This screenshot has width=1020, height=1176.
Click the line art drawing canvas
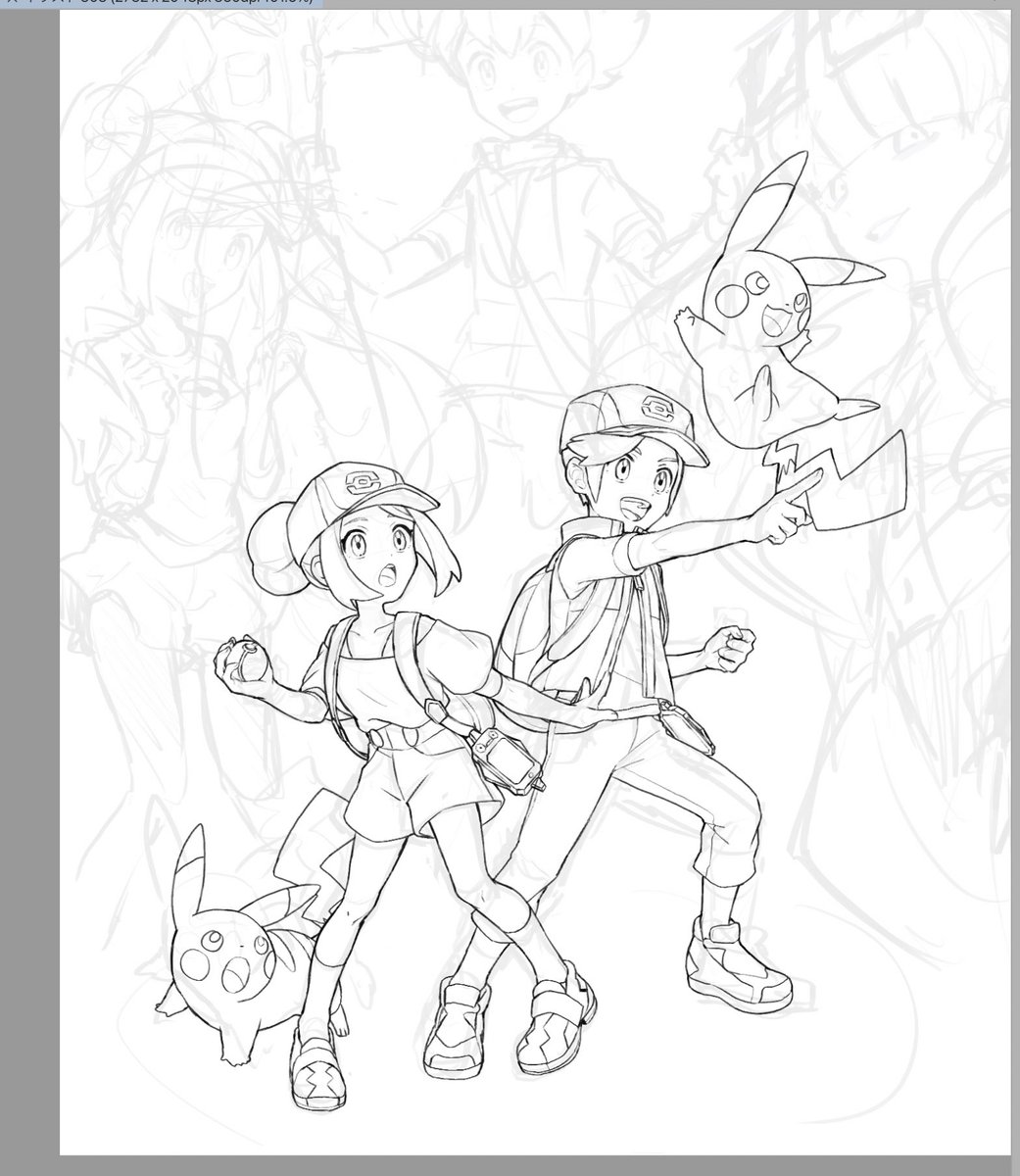pos(535,582)
